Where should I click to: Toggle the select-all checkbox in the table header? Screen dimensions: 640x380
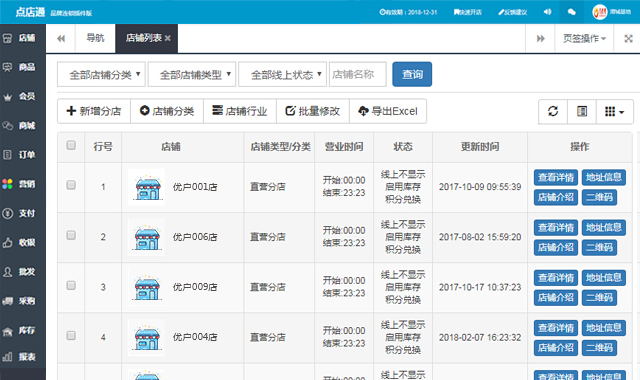click(71, 145)
